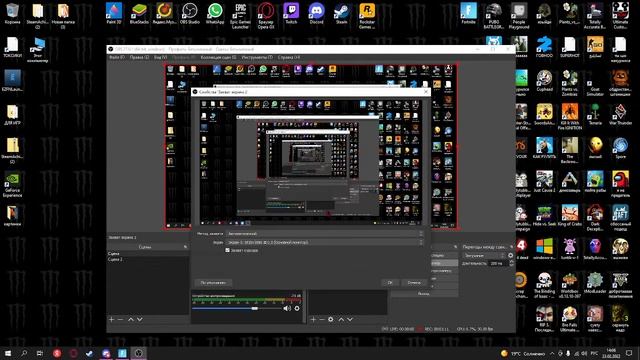
Task: Open Rockstar Games Launcher shortcut
Action: [x=367, y=16]
